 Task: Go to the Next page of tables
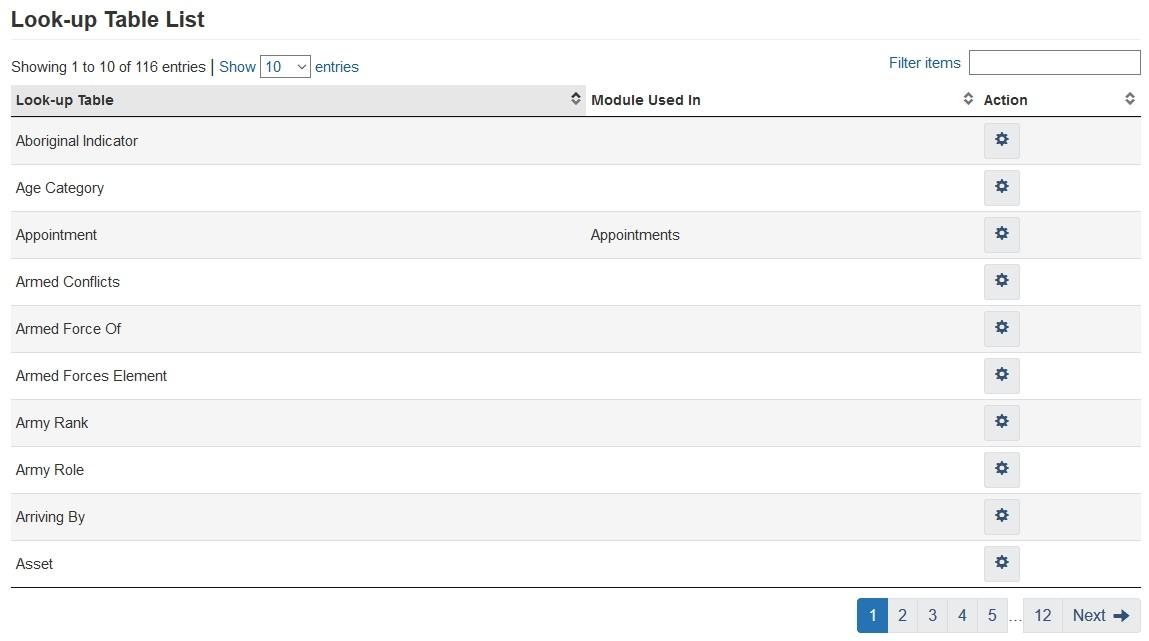click(x=1101, y=615)
